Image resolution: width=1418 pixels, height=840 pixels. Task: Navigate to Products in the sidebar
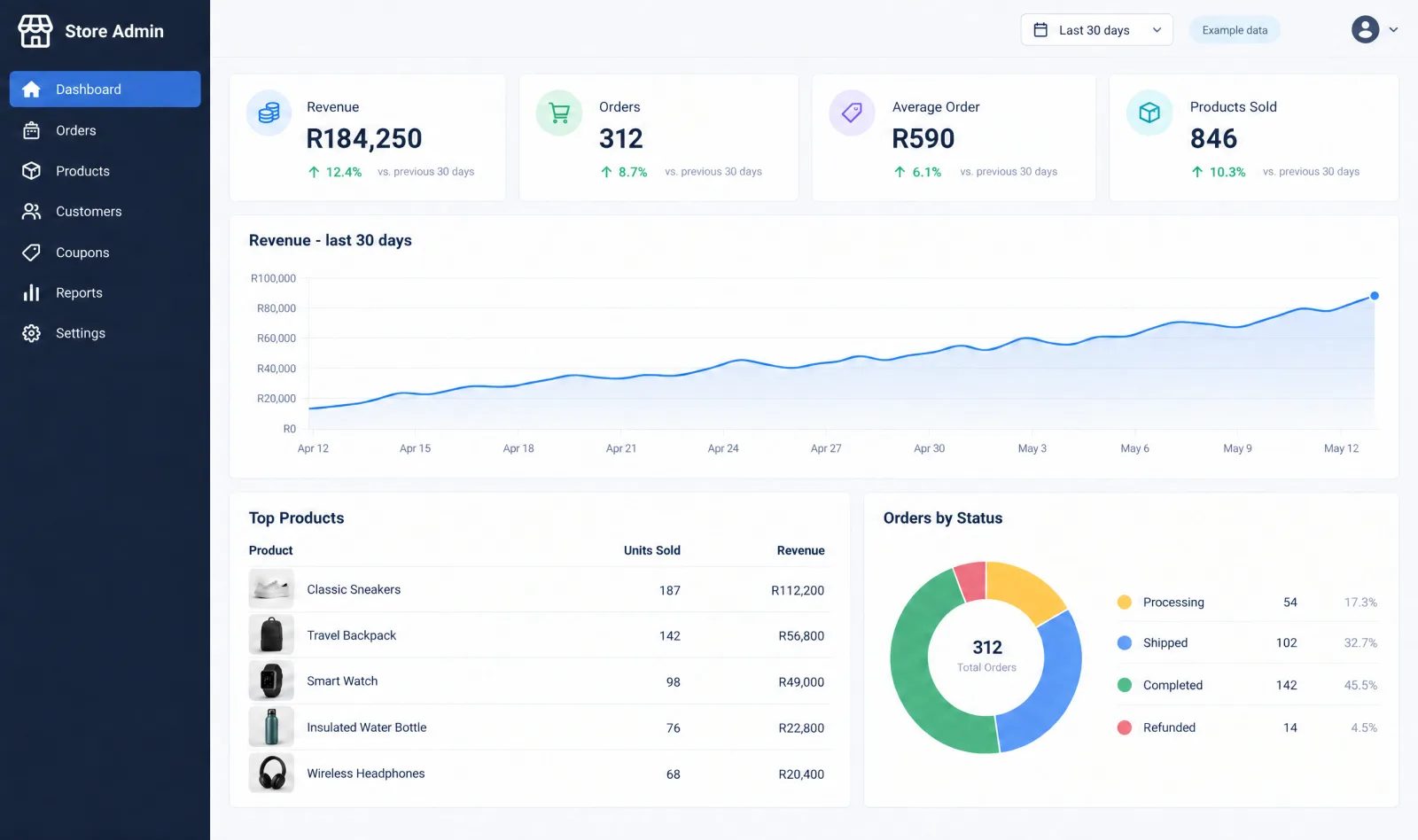tap(105, 171)
